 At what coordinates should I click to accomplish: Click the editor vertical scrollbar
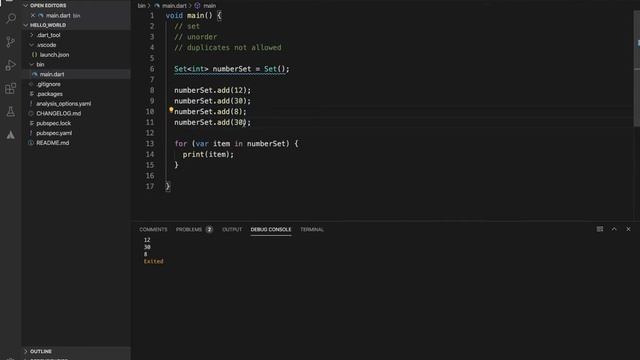tap(636, 69)
